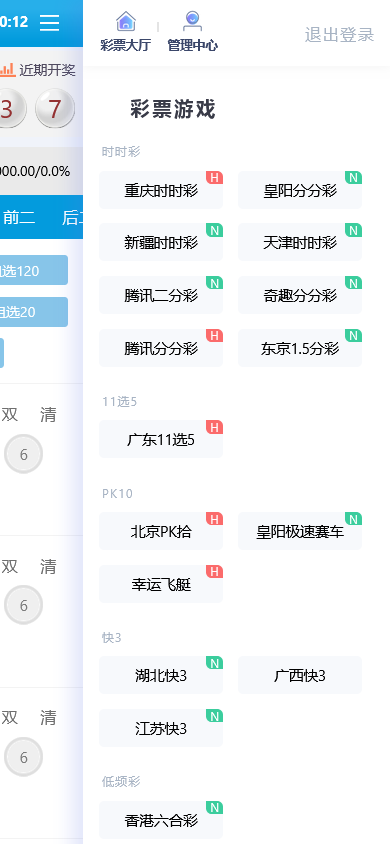Select number ball 6 in second row
Image resolution: width=390 pixels, height=844 pixels.
click(24, 606)
